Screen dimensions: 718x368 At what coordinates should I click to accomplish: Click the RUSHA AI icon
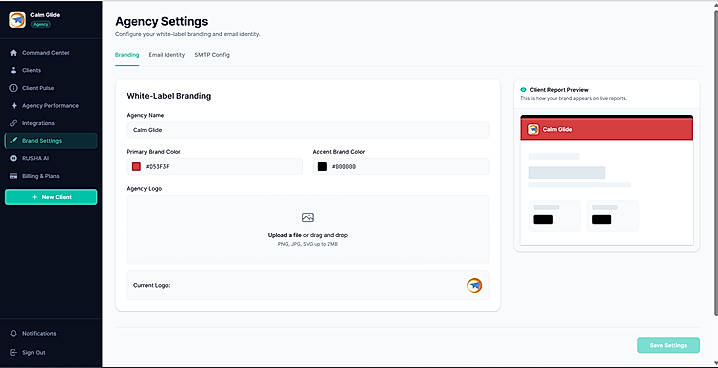(13, 158)
